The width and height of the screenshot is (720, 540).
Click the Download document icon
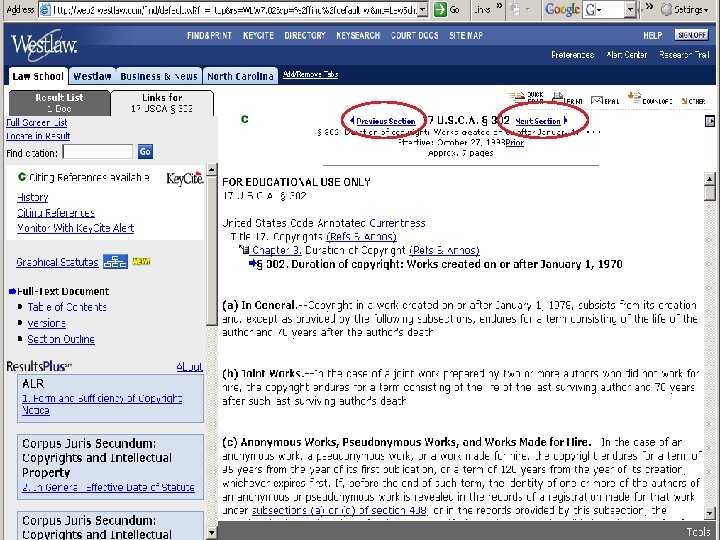pos(634,97)
